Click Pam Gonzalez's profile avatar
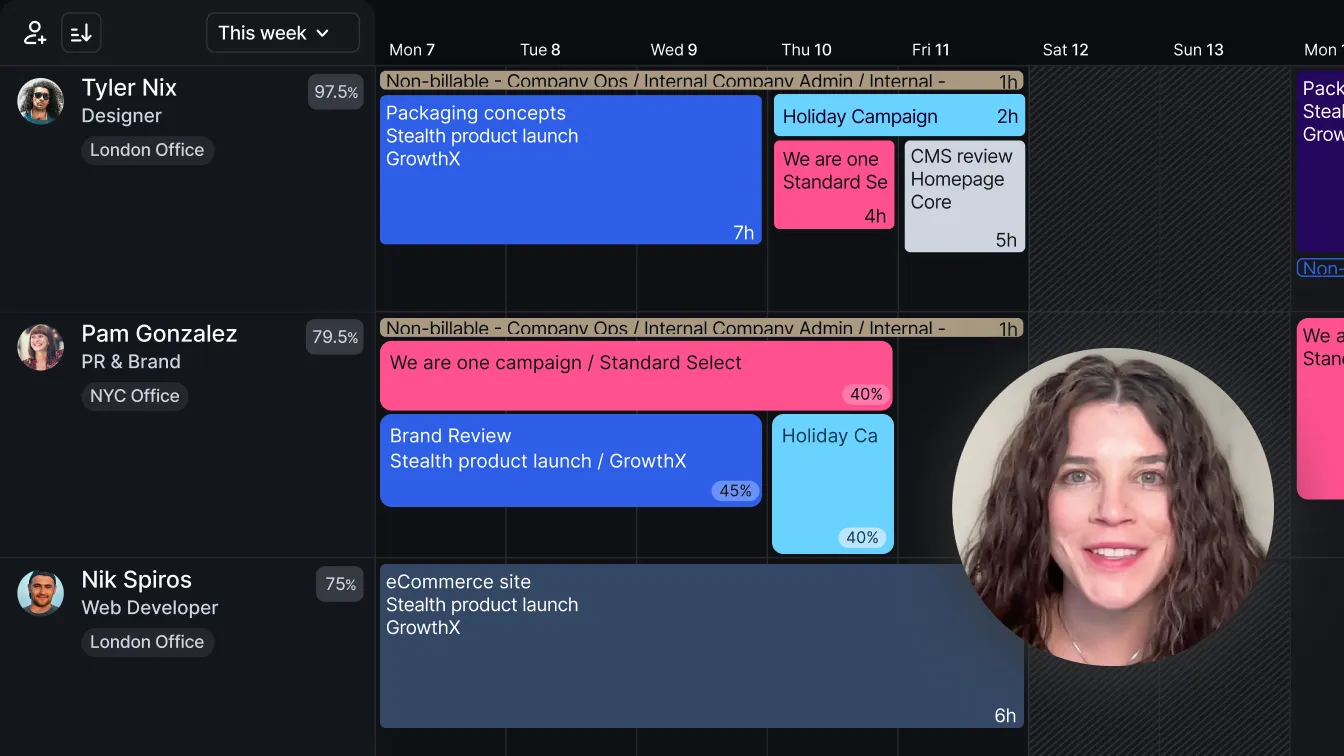 pos(40,347)
